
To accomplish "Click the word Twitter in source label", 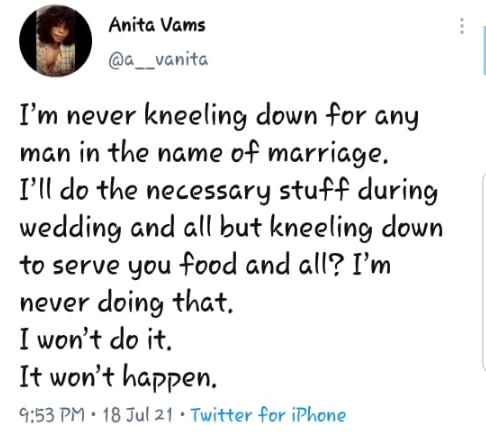I will (221, 415).
